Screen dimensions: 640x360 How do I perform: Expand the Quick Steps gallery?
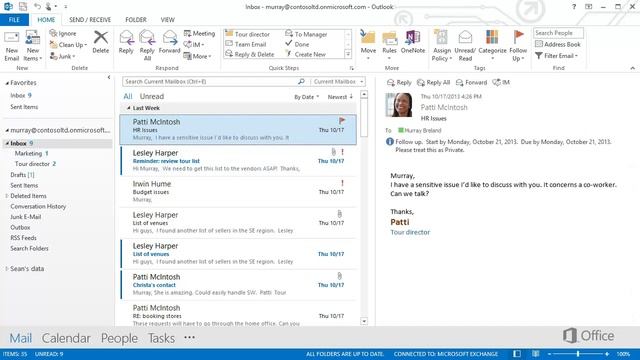coord(348,54)
